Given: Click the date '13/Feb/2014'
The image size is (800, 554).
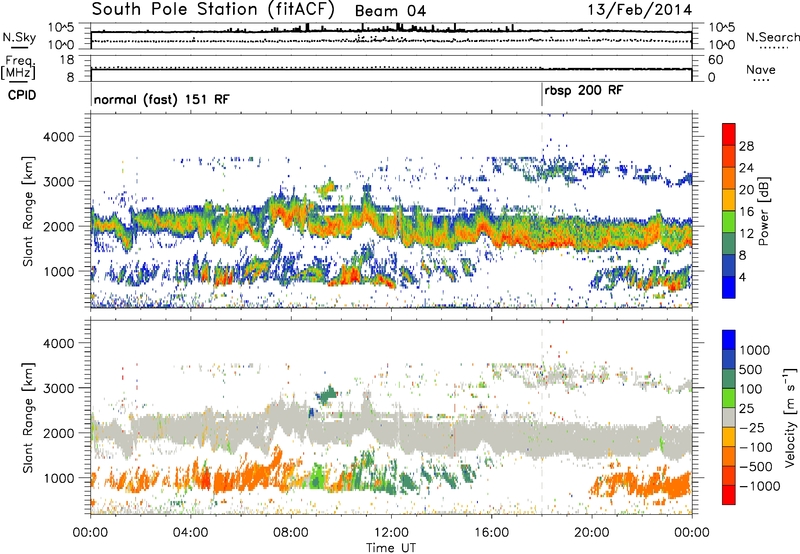Looking at the screenshot, I should pyautogui.click(x=640, y=10).
